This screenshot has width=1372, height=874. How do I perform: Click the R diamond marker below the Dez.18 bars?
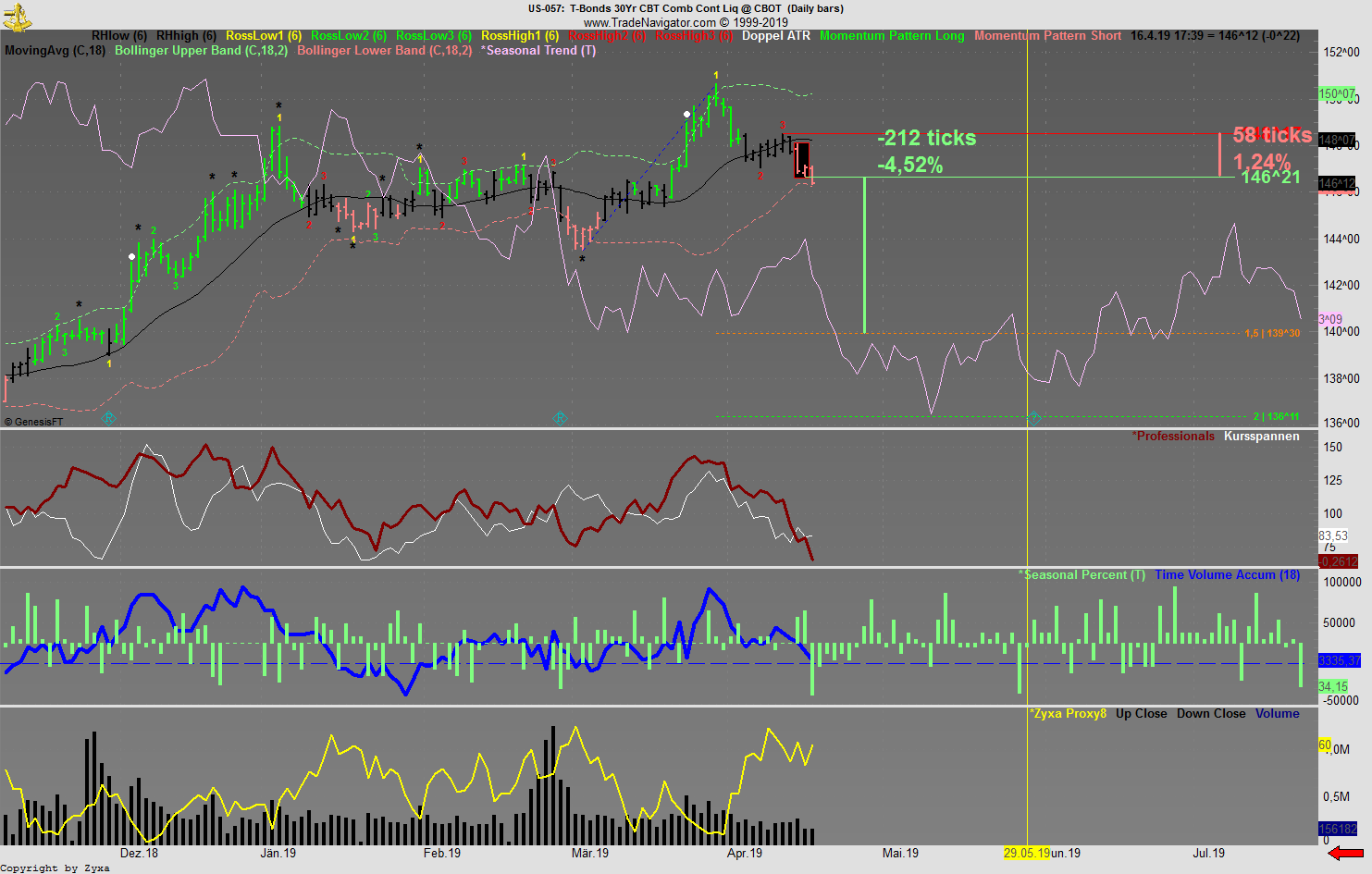click(109, 418)
